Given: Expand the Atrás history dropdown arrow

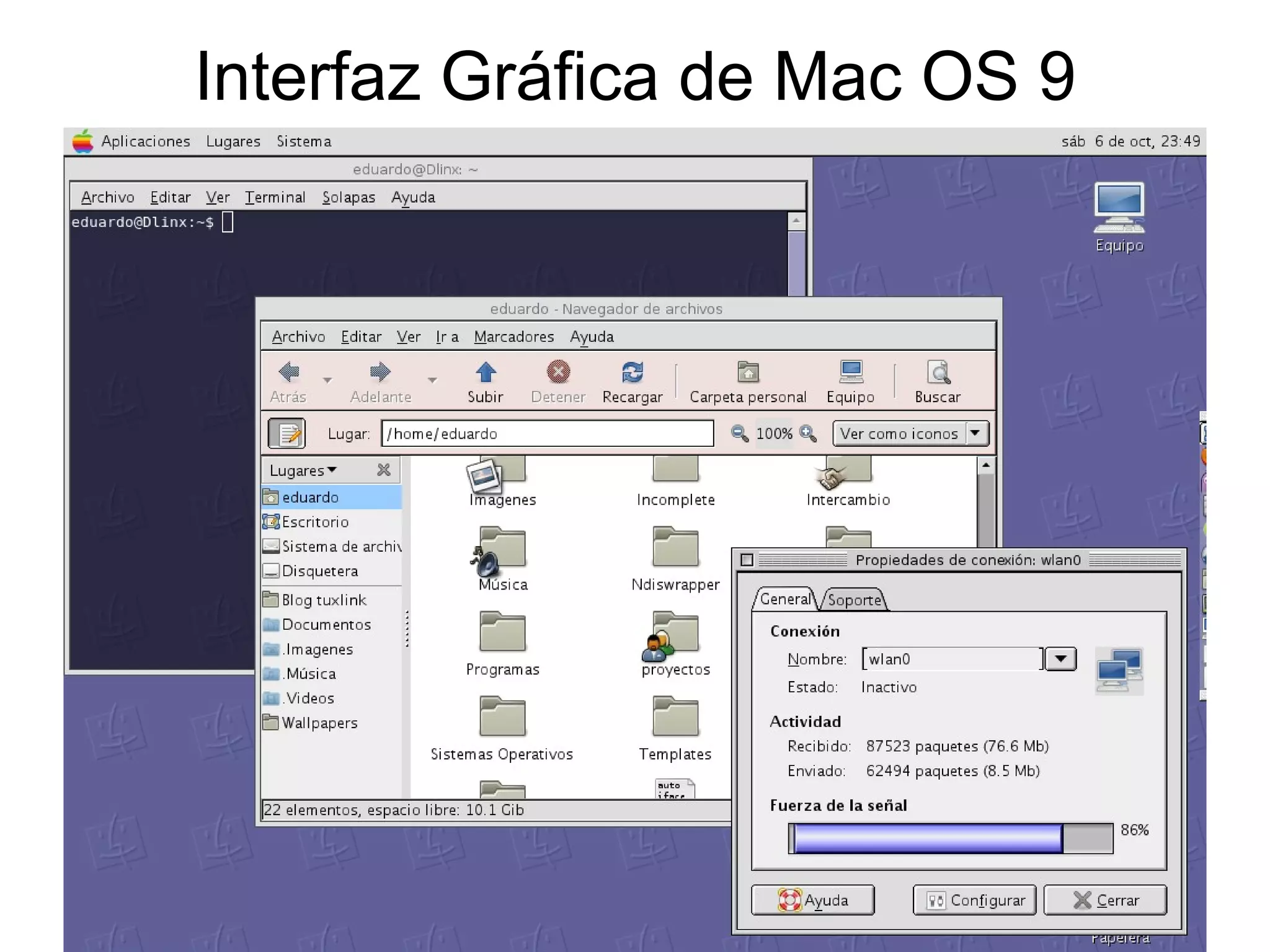Looking at the screenshot, I should click(327, 380).
